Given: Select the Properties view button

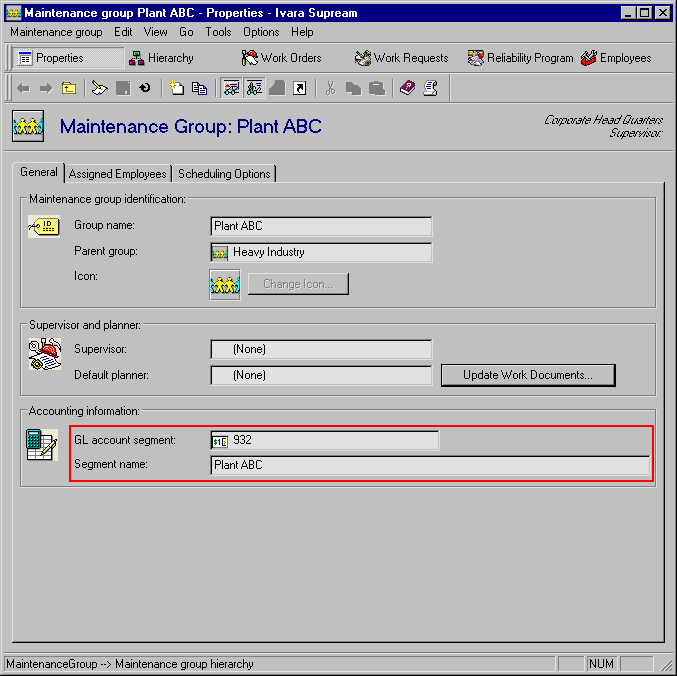Looking at the screenshot, I should click(x=68, y=58).
